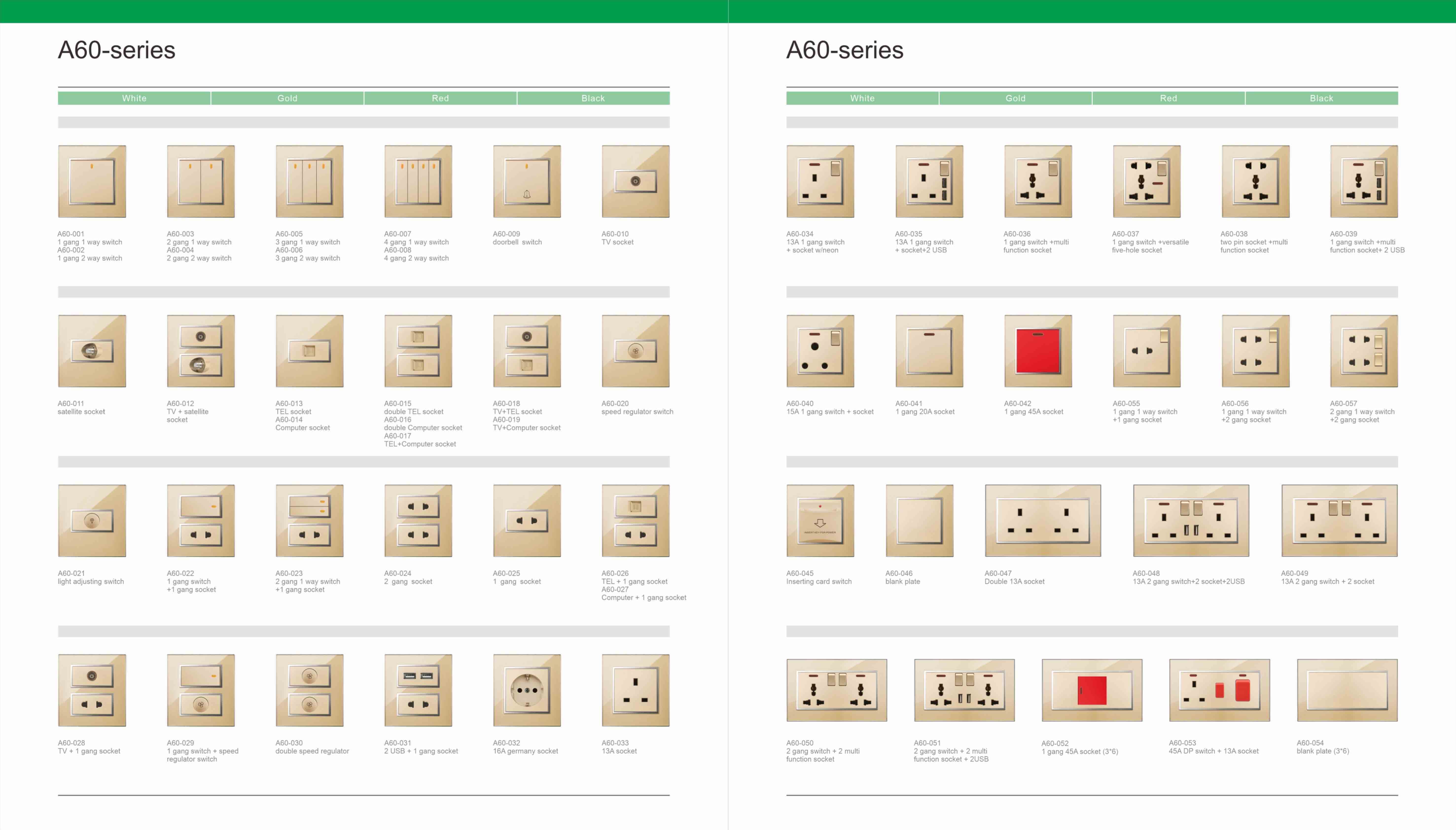
Task: Select the Red tab on the left page
Action: [440, 98]
